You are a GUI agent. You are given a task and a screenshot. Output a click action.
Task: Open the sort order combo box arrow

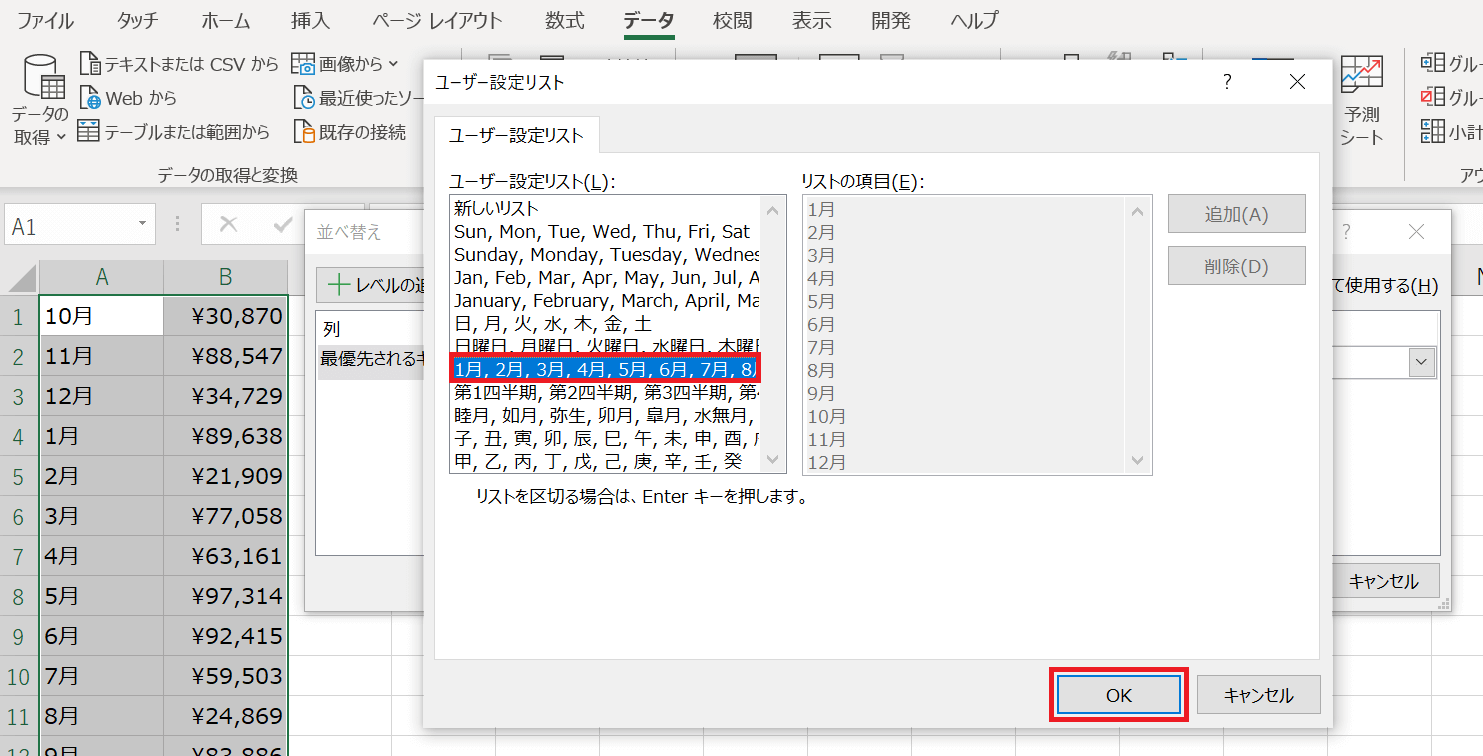(x=1421, y=362)
